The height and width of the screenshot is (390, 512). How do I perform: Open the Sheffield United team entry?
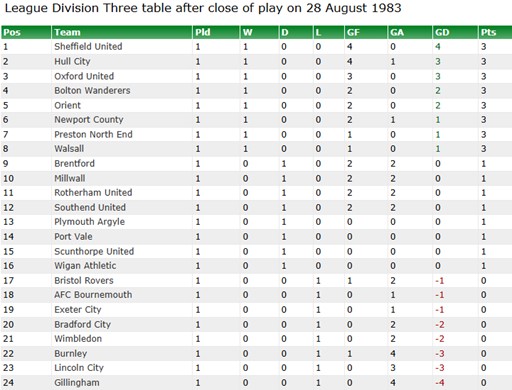(88, 46)
